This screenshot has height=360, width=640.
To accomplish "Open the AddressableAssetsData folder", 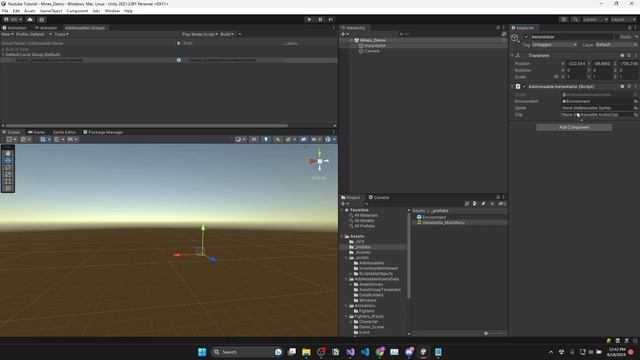I will click(373, 279).
